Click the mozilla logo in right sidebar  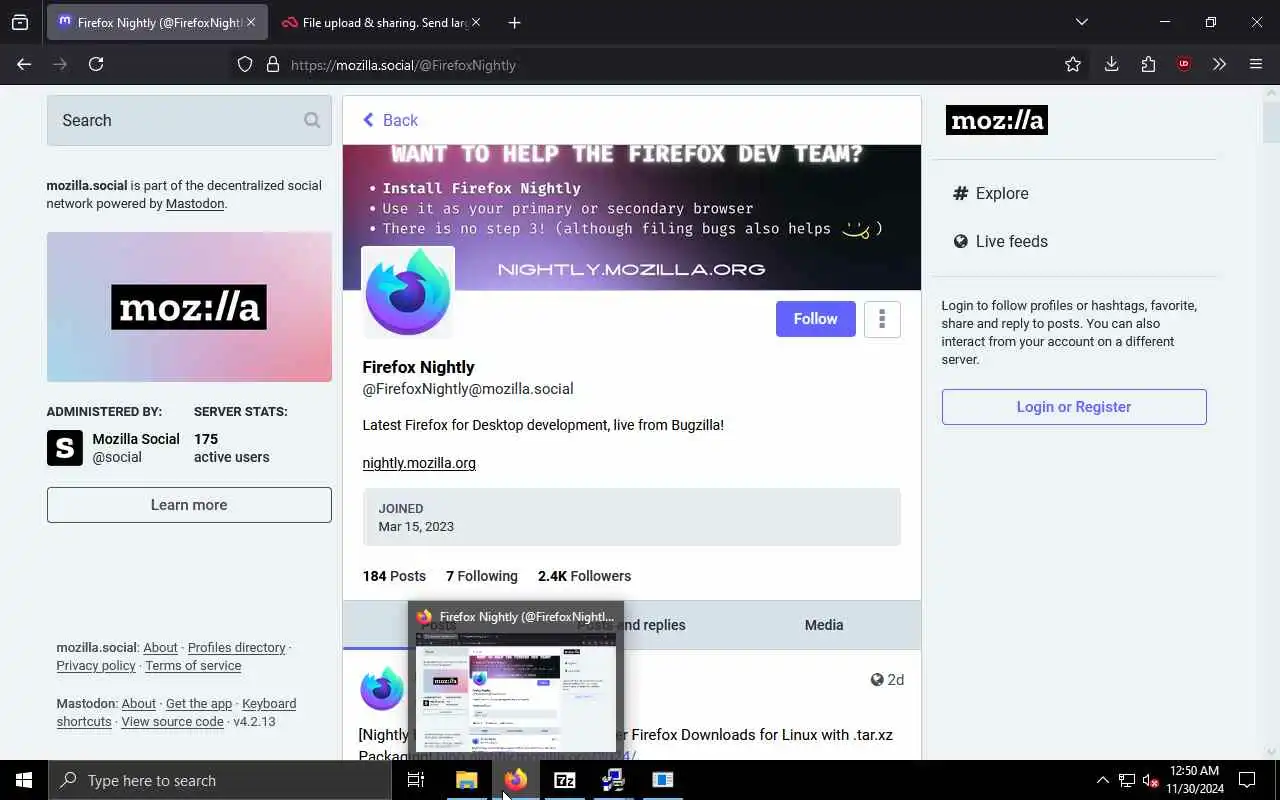tap(997, 120)
